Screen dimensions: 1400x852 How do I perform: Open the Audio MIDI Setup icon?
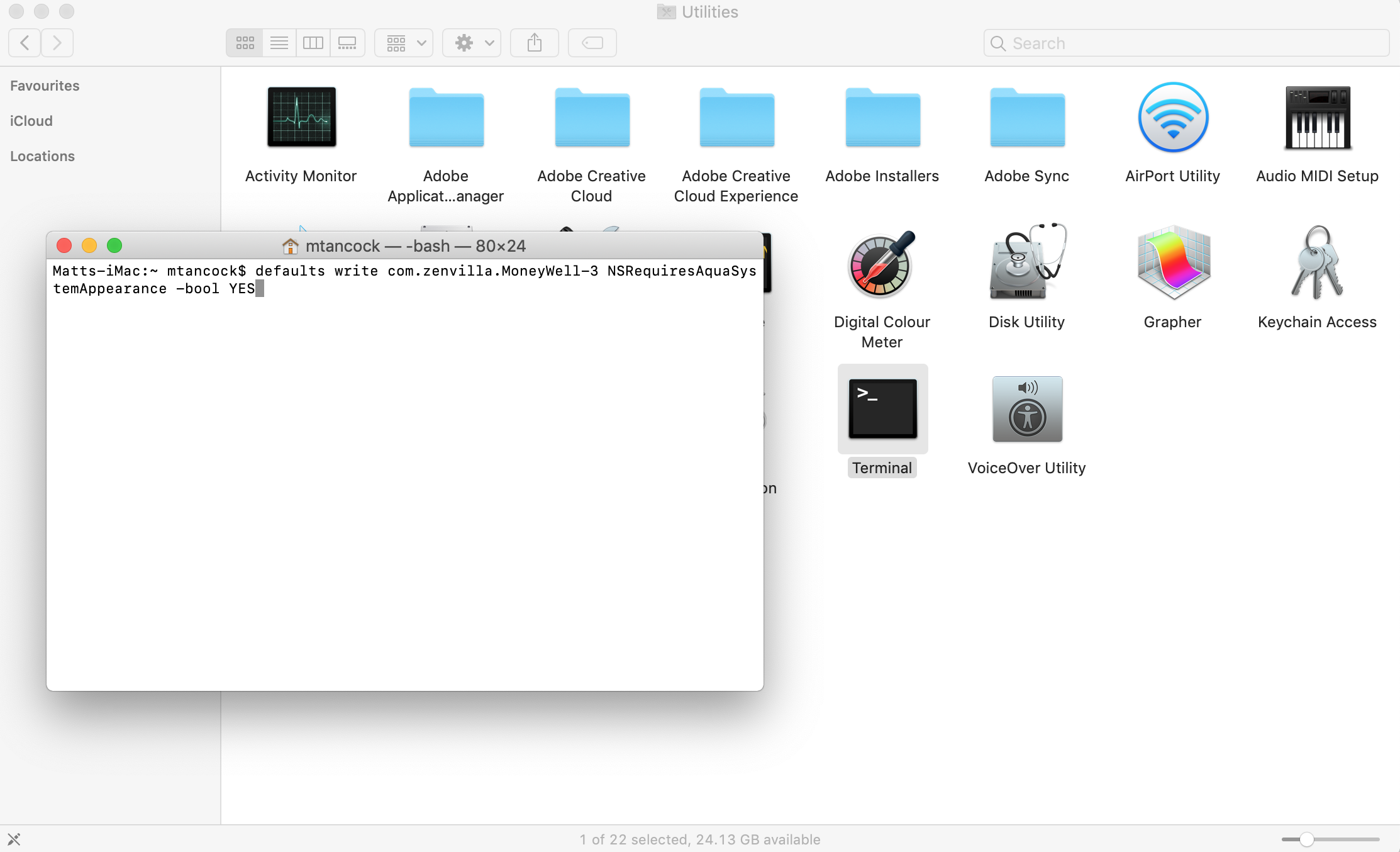[1318, 118]
